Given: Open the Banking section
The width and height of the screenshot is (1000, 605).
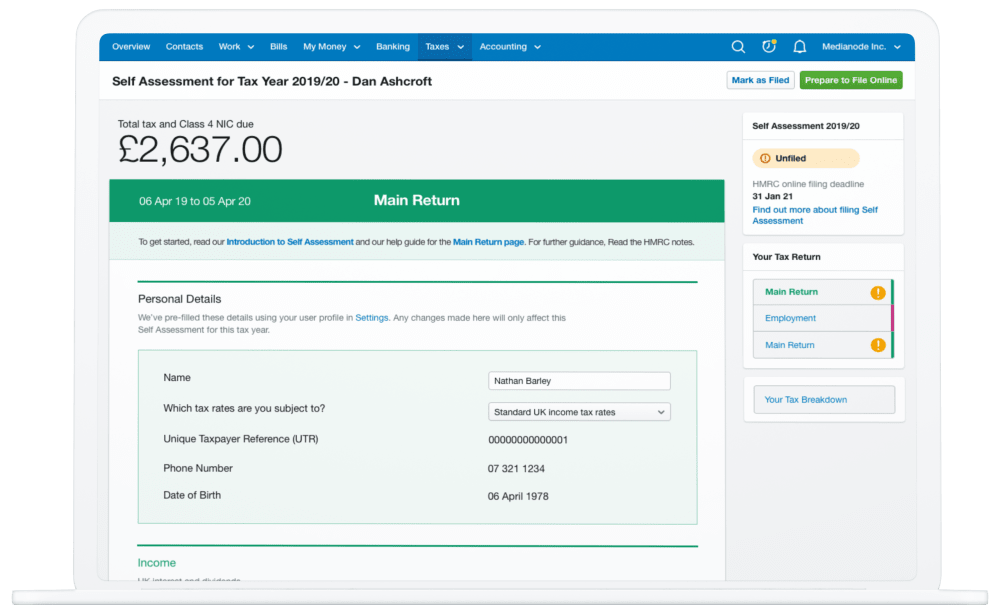Looking at the screenshot, I should click(393, 47).
